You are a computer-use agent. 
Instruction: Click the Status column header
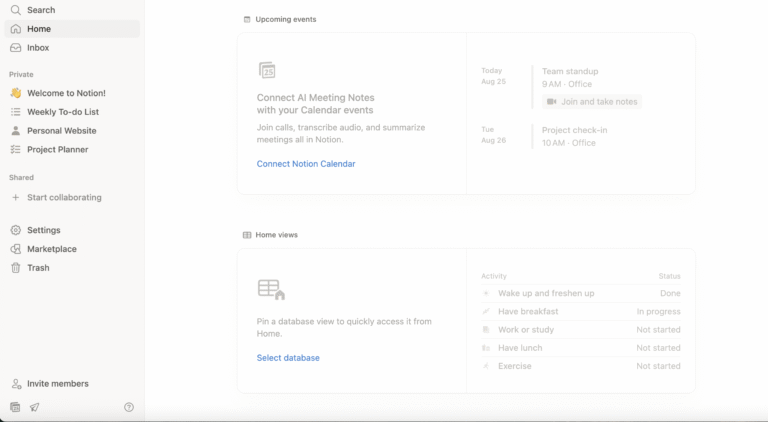(x=670, y=276)
